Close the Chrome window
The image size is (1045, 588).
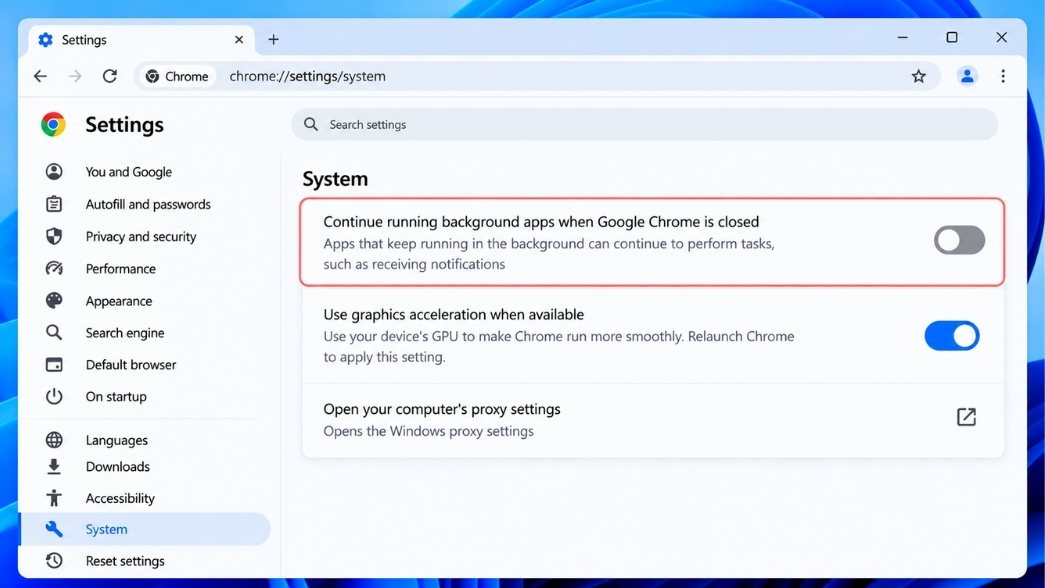pos(1001,37)
